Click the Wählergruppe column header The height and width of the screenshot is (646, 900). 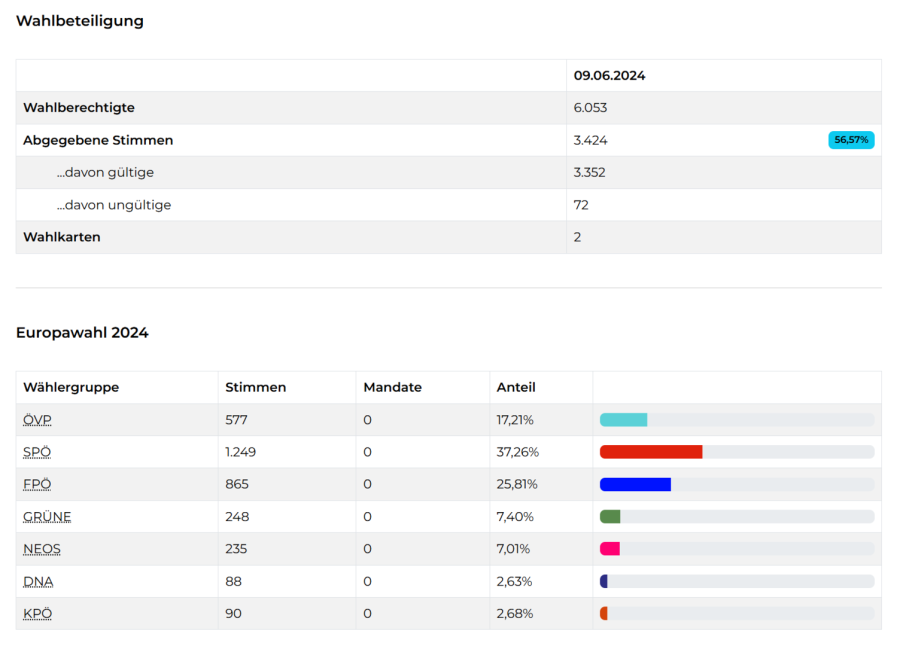(x=71, y=387)
